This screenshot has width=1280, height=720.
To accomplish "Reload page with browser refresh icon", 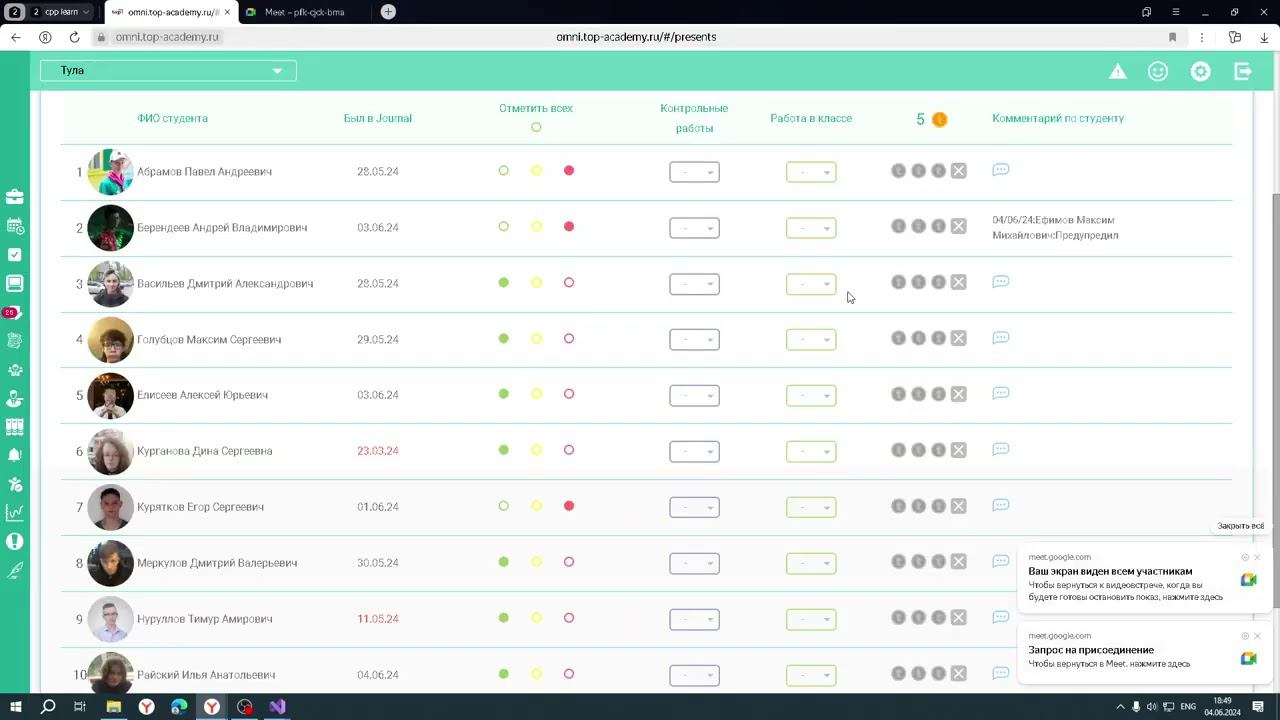I will click(x=74, y=37).
